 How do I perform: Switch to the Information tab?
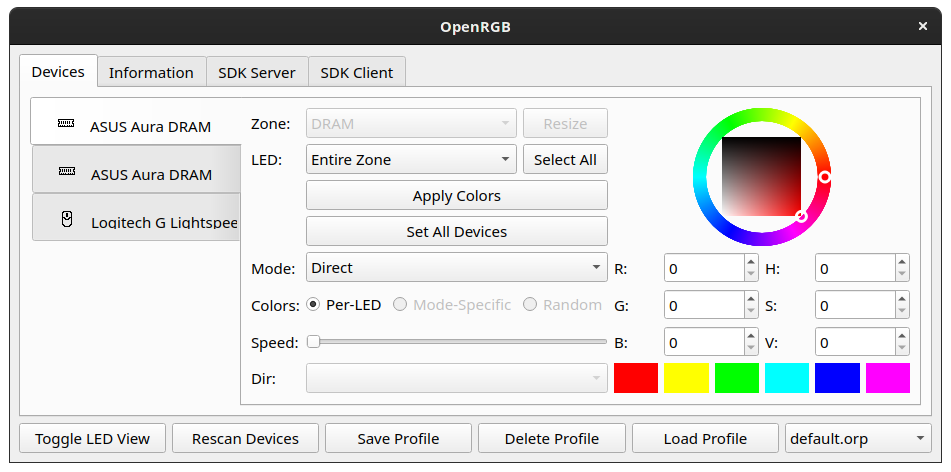(152, 73)
